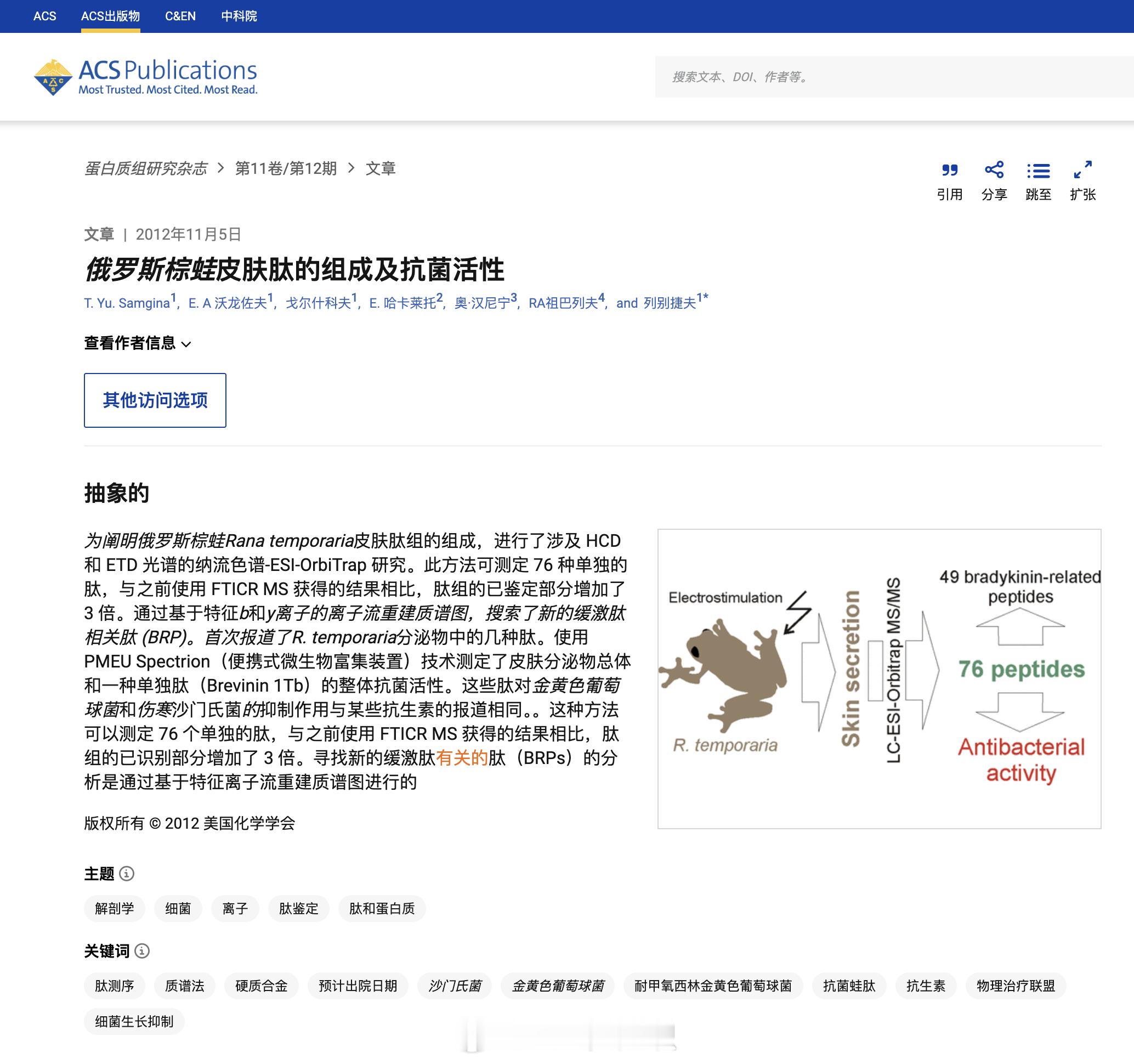This screenshot has height=1064, width=1134.
Task: Click the 沙门氏菌 keyword tag
Action: point(455,986)
